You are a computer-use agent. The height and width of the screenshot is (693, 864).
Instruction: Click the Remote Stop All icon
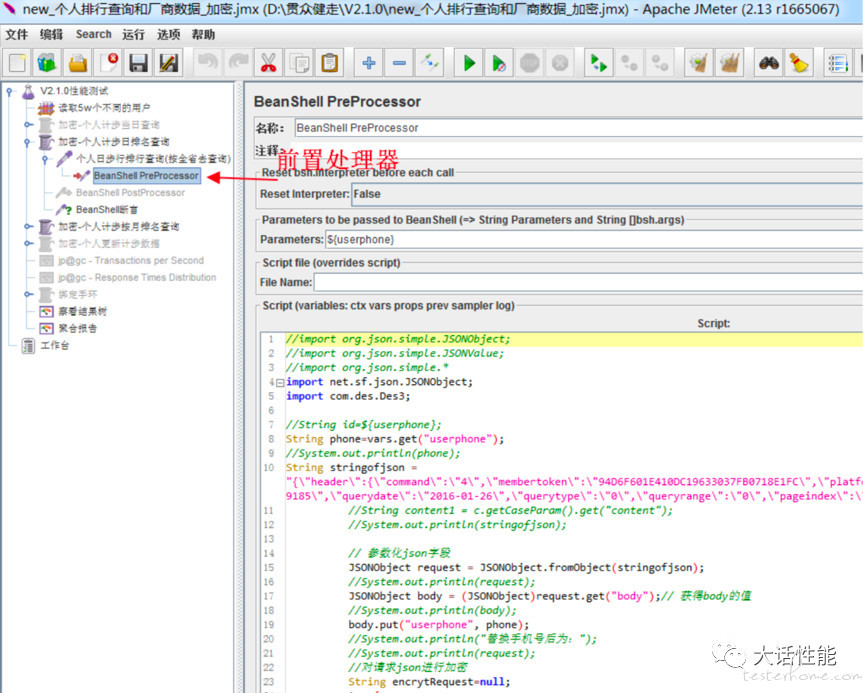pos(660,63)
